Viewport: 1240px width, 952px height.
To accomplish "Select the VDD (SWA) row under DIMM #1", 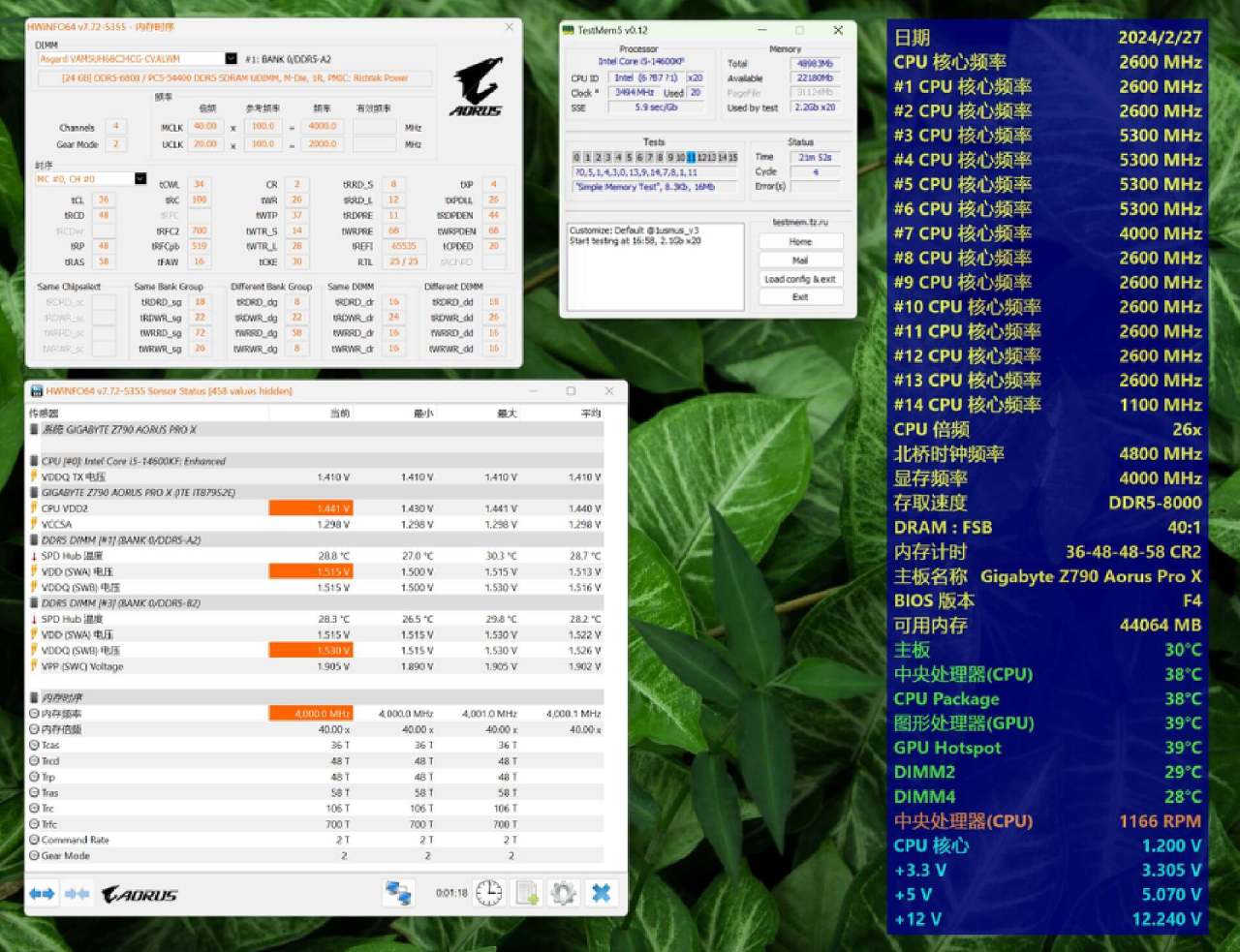I will (x=316, y=571).
